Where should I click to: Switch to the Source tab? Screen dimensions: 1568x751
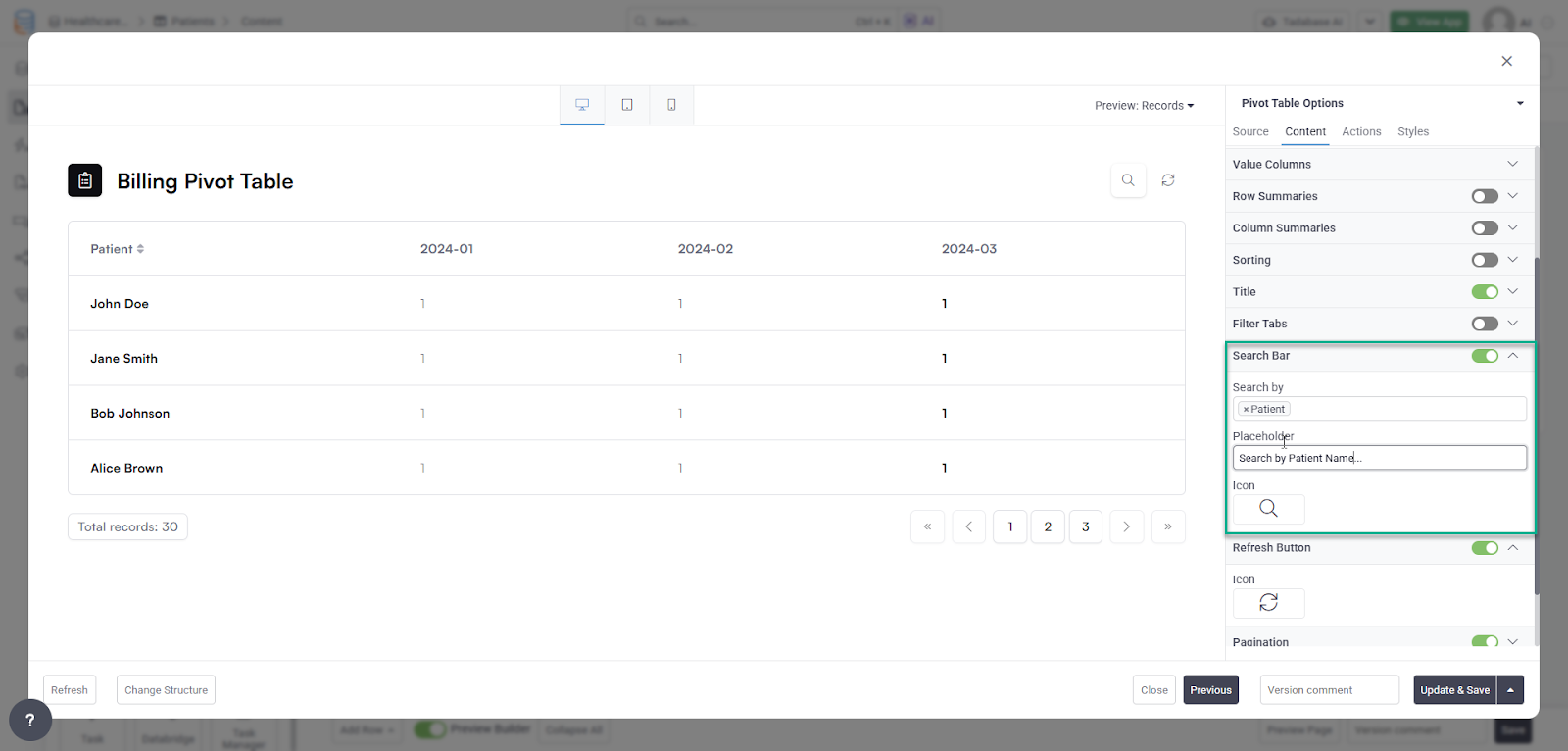[x=1250, y=132]
